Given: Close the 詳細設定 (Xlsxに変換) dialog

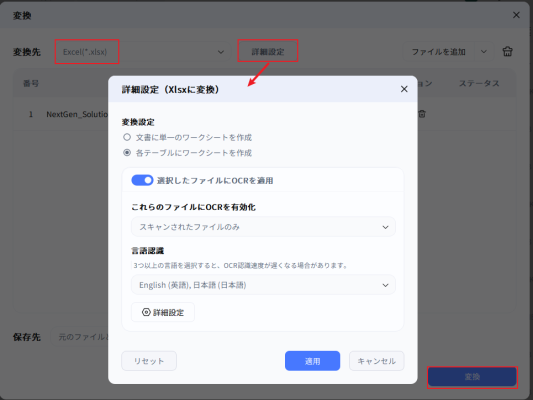Looking at the screenshot, I should point(404,89).
